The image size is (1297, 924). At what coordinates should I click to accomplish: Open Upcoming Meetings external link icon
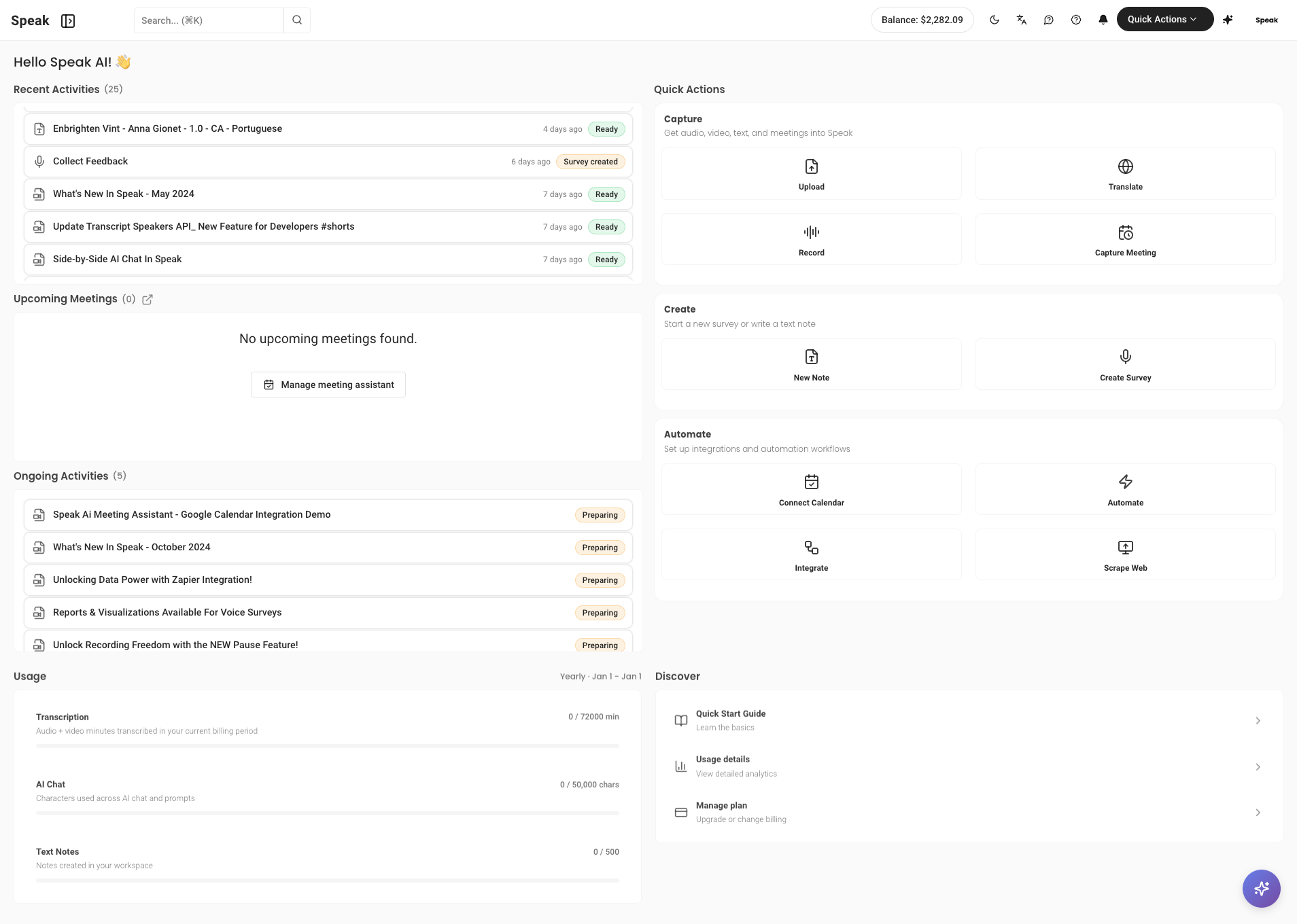pyautogui.click(x=148, y=300)
